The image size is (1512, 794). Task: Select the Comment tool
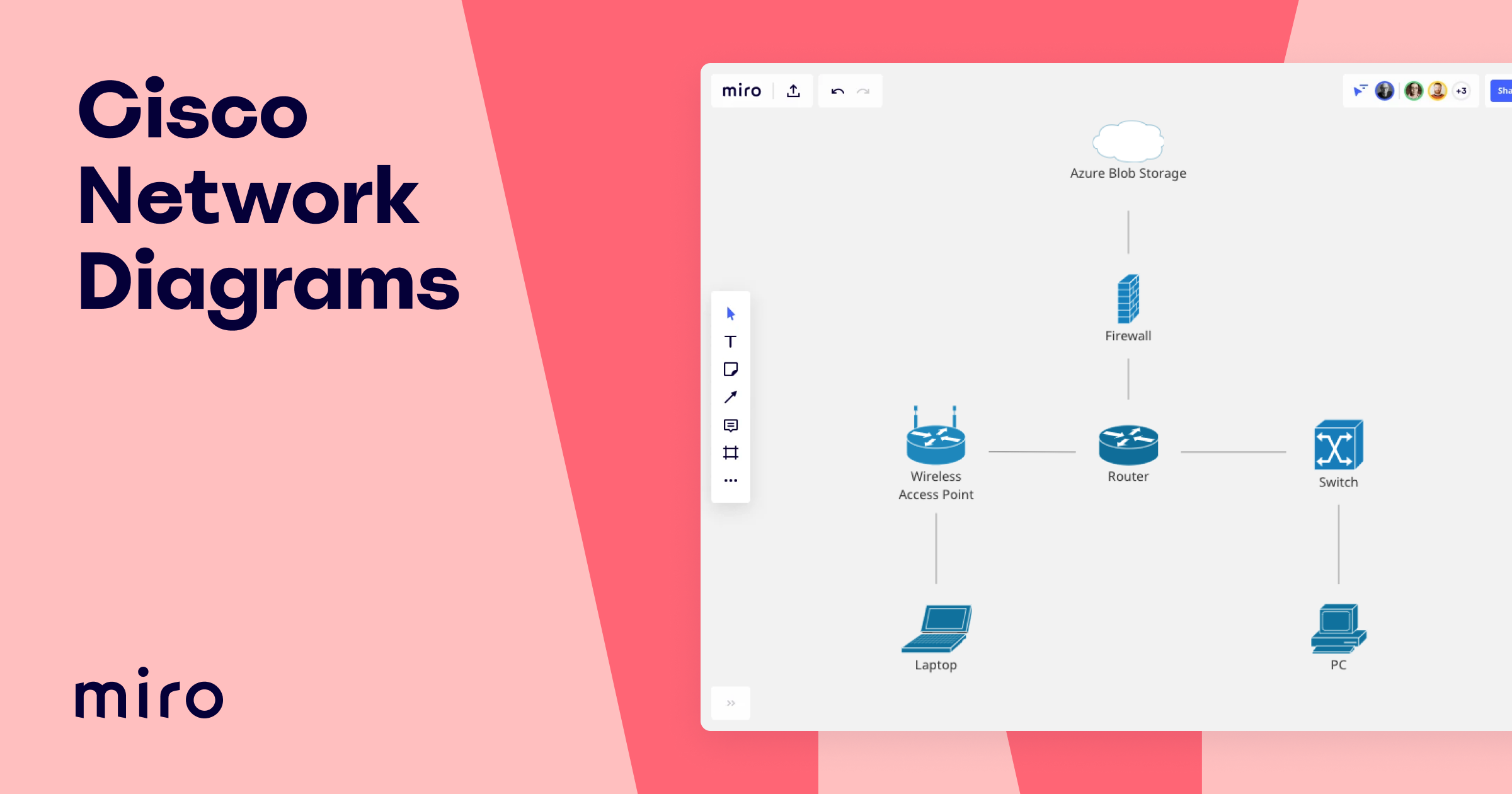[730, 425]
